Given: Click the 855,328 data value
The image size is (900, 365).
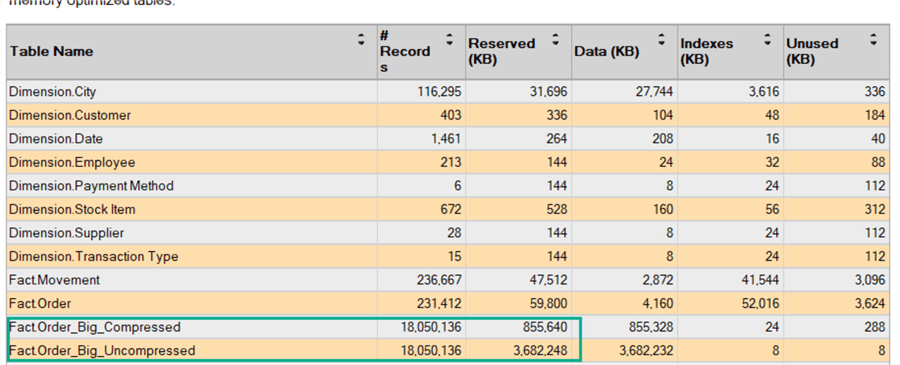Looking at the screenshot, I should (x=651, y=327).
